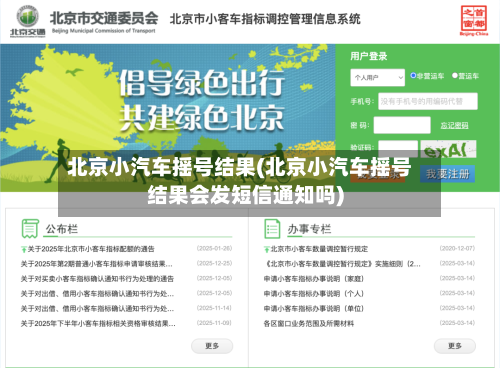Click the pinned arrow icon beside 北京市小客车数量调控暂行规定
This screenshot has height=368, width=500.
[x=266, y=249]
